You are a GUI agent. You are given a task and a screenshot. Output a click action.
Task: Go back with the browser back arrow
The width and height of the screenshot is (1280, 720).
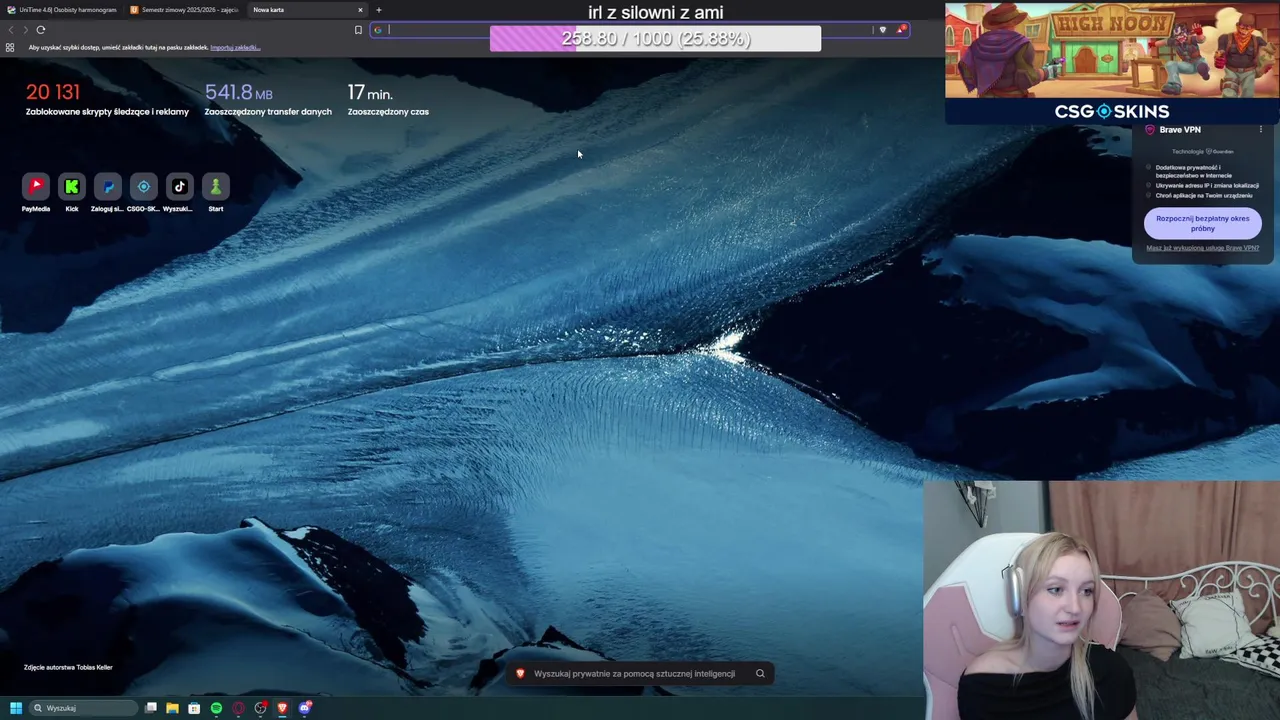(12, 30)
